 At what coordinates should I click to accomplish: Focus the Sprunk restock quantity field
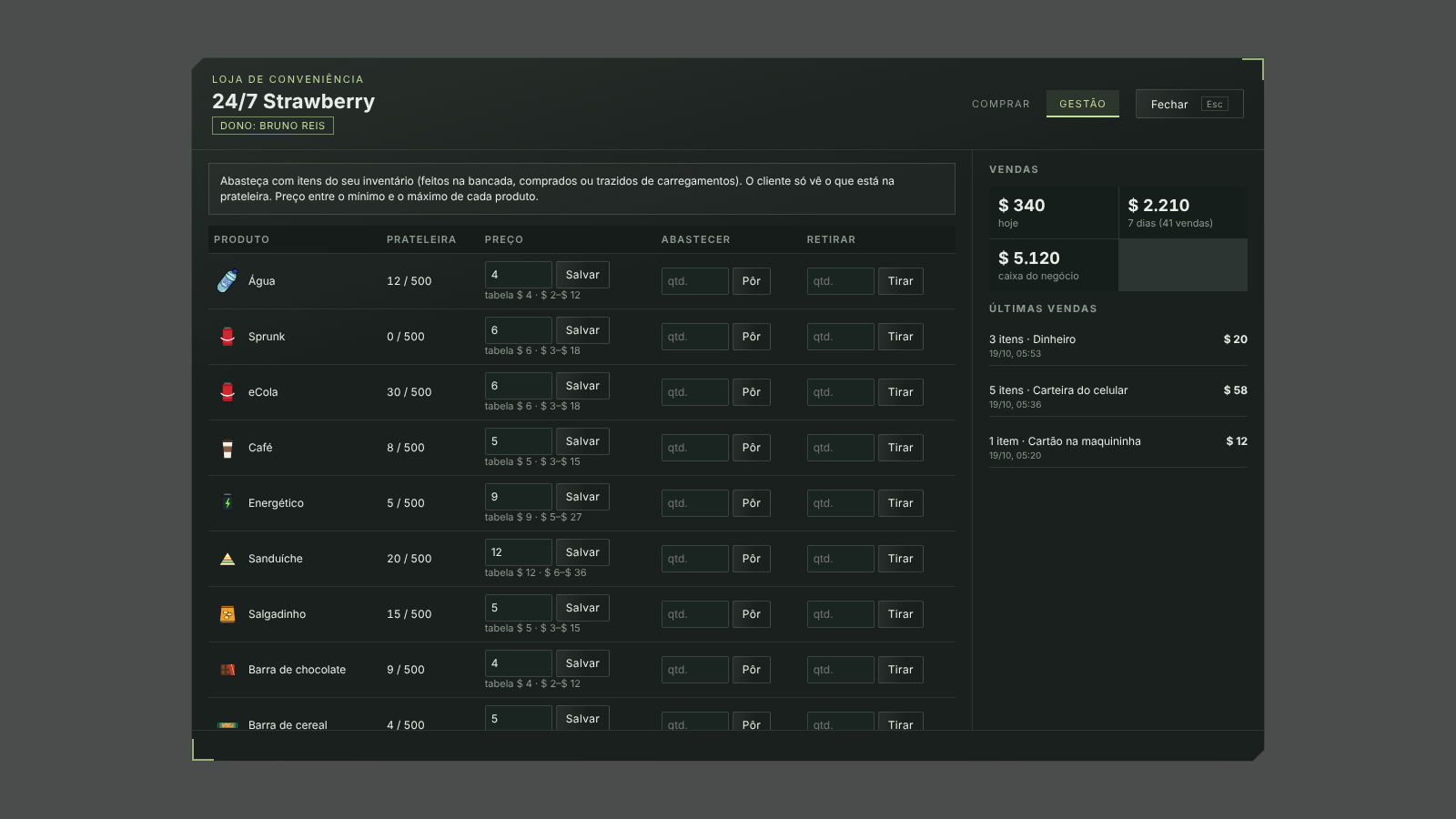[695, 337]
